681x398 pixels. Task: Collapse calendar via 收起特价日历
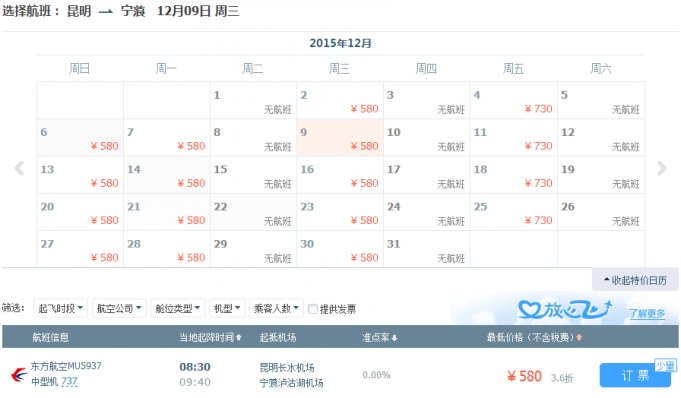click(635, 280)
